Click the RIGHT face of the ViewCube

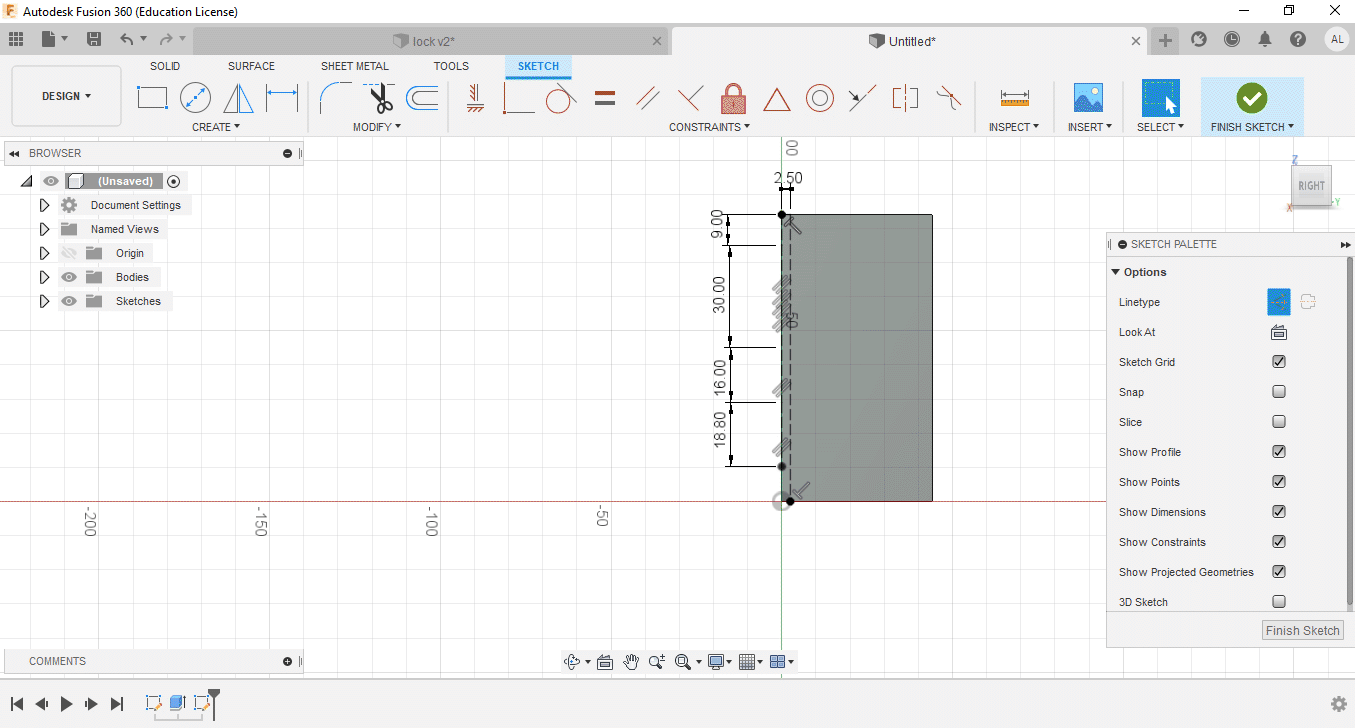tap(1311, 185)
